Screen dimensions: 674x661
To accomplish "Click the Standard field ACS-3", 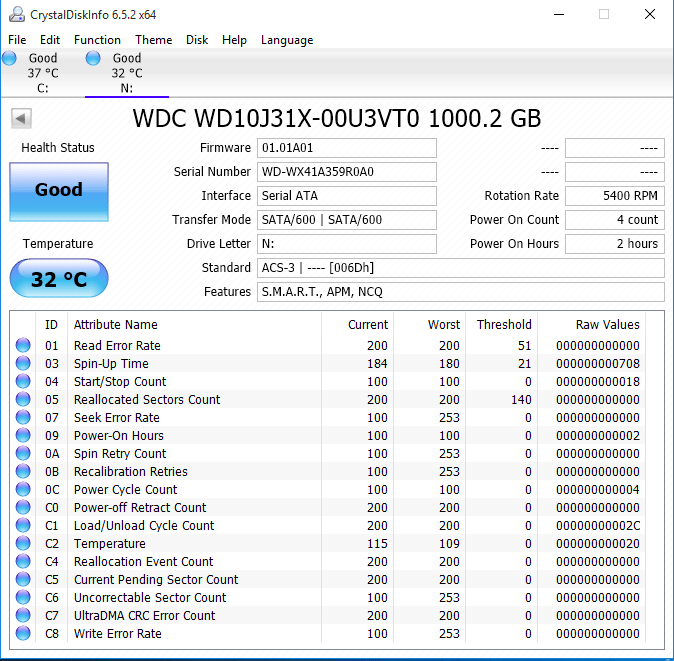I will tap(461, 268).
